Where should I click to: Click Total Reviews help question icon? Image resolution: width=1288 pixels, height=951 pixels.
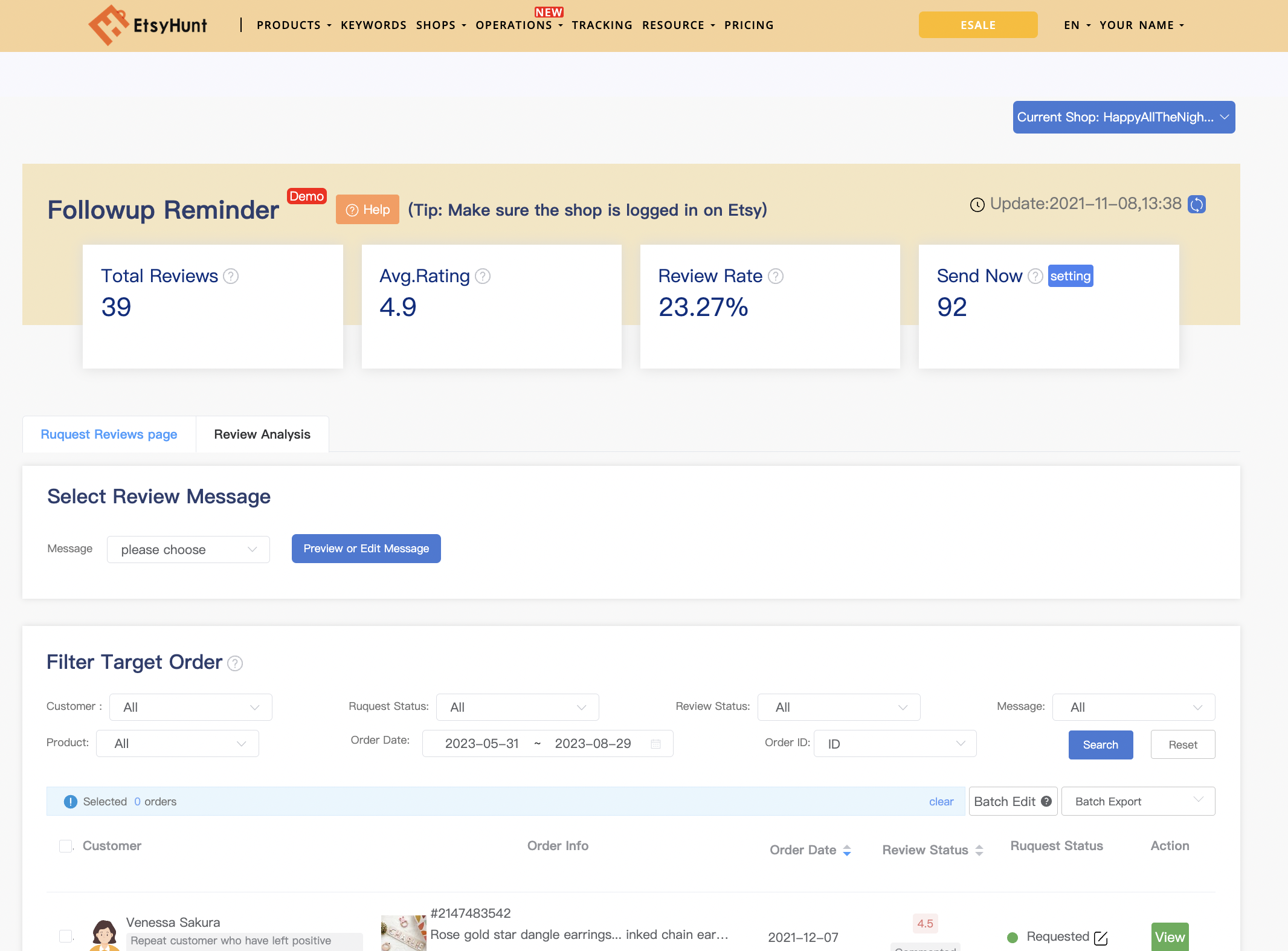pyautogui.click(x=231, y=276)
